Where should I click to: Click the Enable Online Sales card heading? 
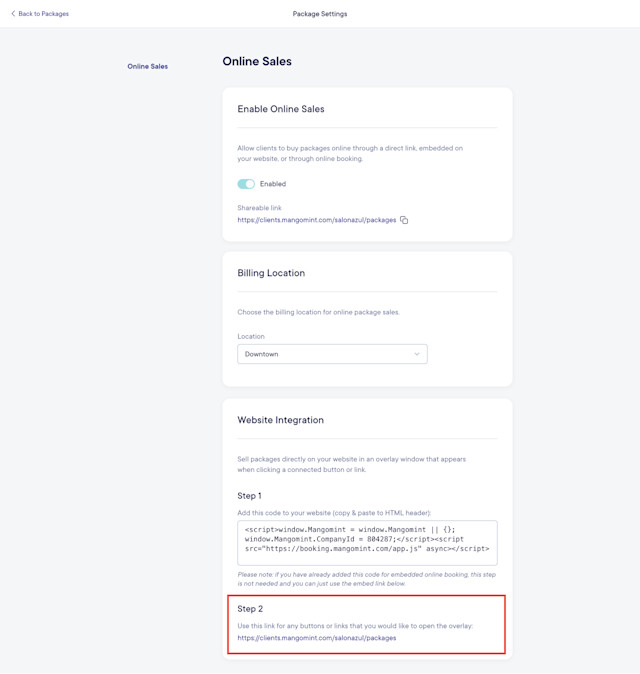point(281,109)
